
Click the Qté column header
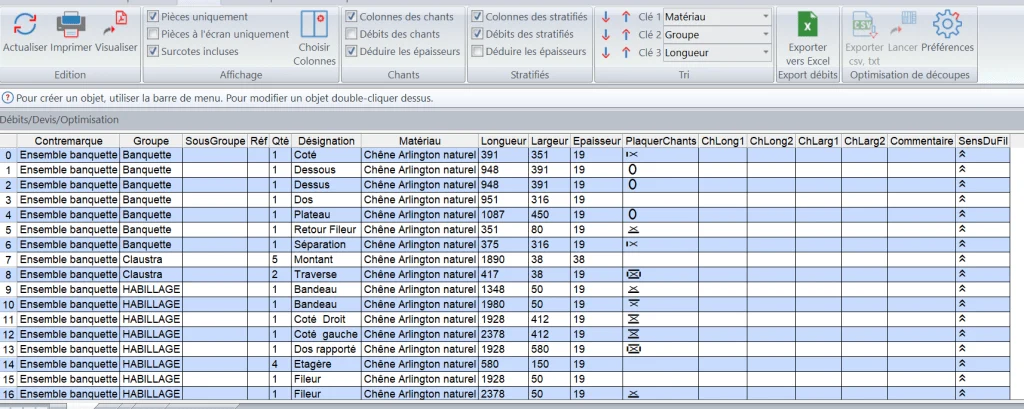[x=281, y=141]
